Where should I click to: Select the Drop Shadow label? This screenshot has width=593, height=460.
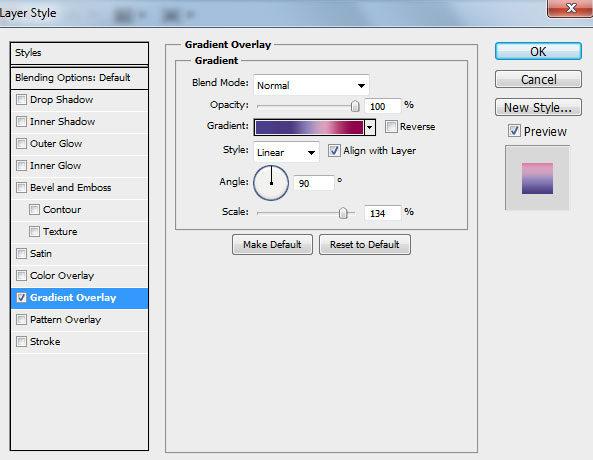[x=61, y=99]
